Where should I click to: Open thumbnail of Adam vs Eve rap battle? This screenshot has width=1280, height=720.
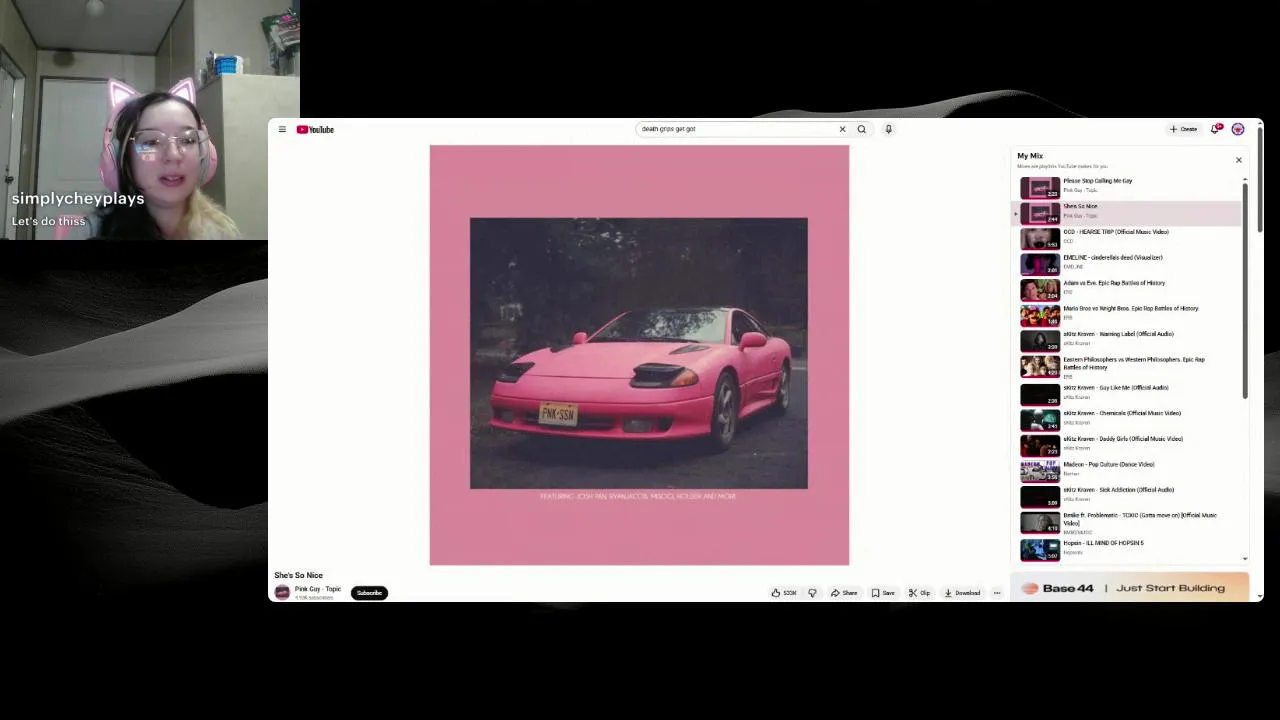tap(1040, 289)
